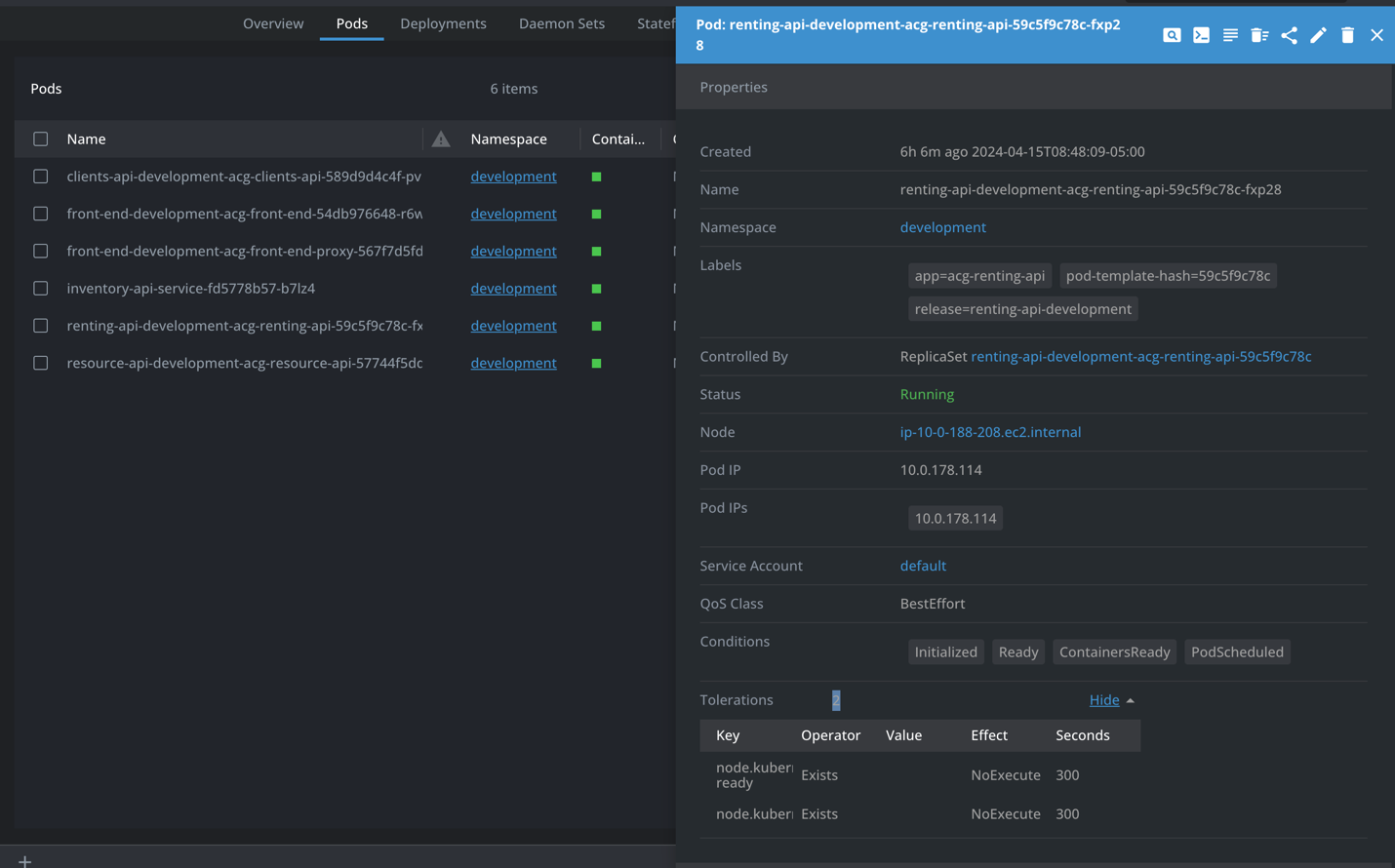
Task: Check the renting-api-development pod checkbox
Action: pos(40,326)
